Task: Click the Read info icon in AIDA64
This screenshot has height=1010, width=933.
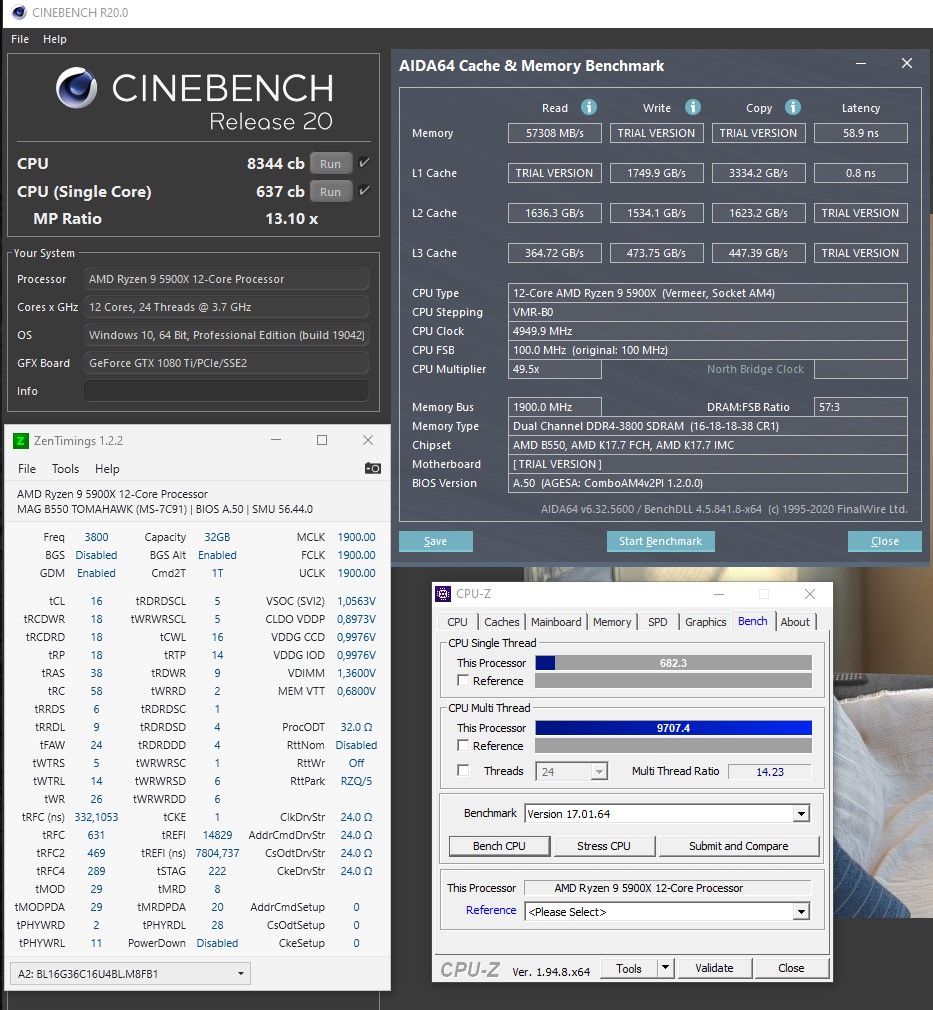Action: point(589,107)
